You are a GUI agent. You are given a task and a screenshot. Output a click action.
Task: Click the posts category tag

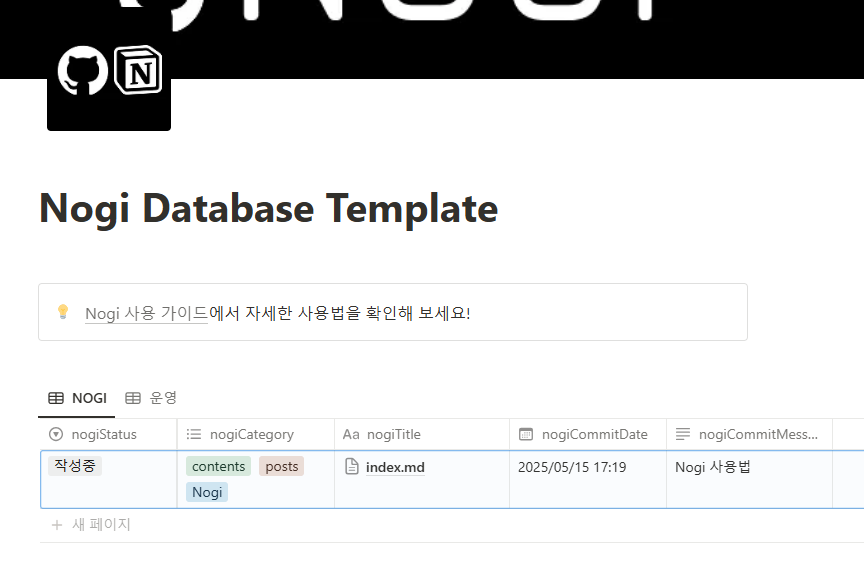coord(282,466)
